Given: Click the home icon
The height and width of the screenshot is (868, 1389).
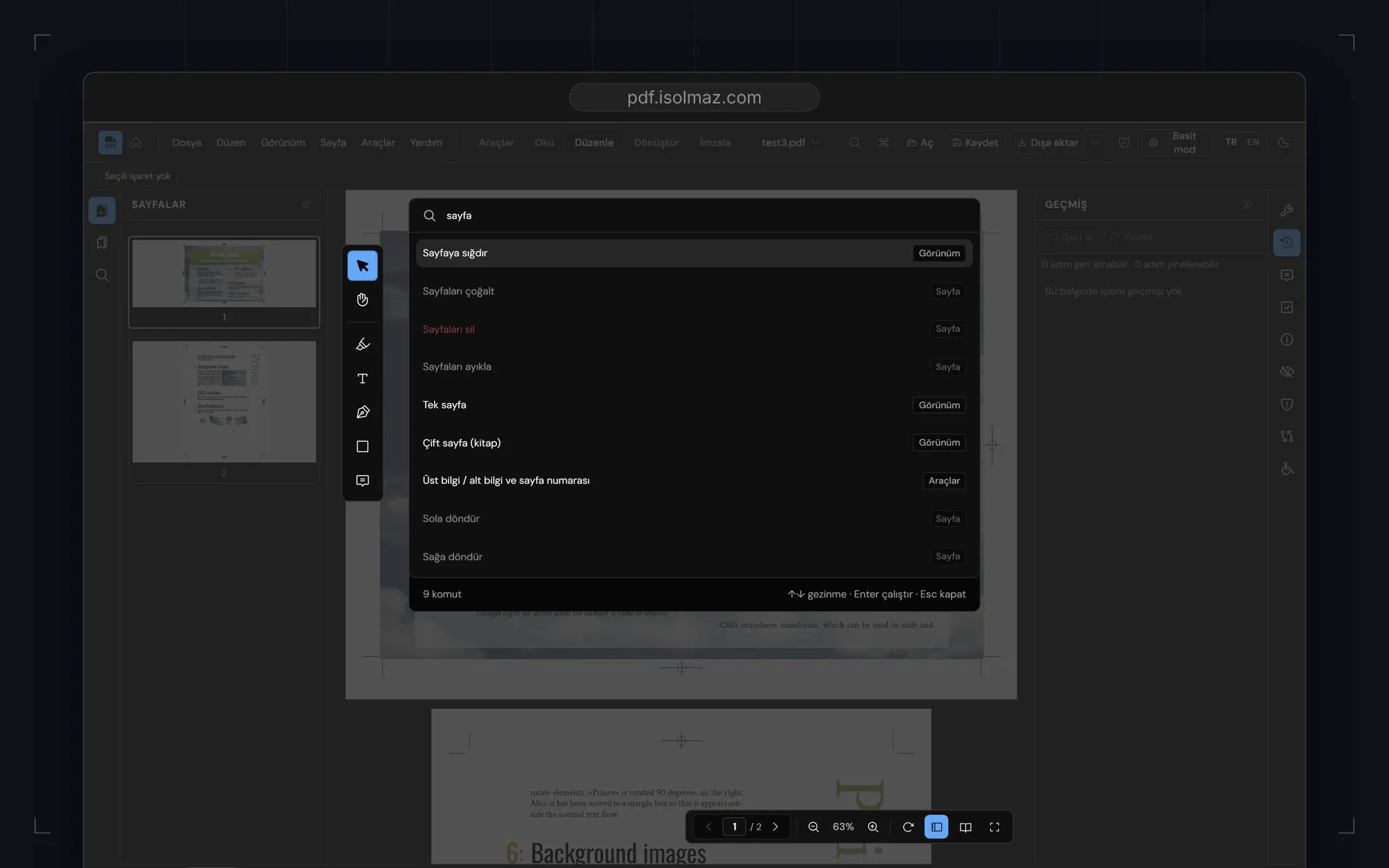Looking at the screenshot, I should point(136,142).
